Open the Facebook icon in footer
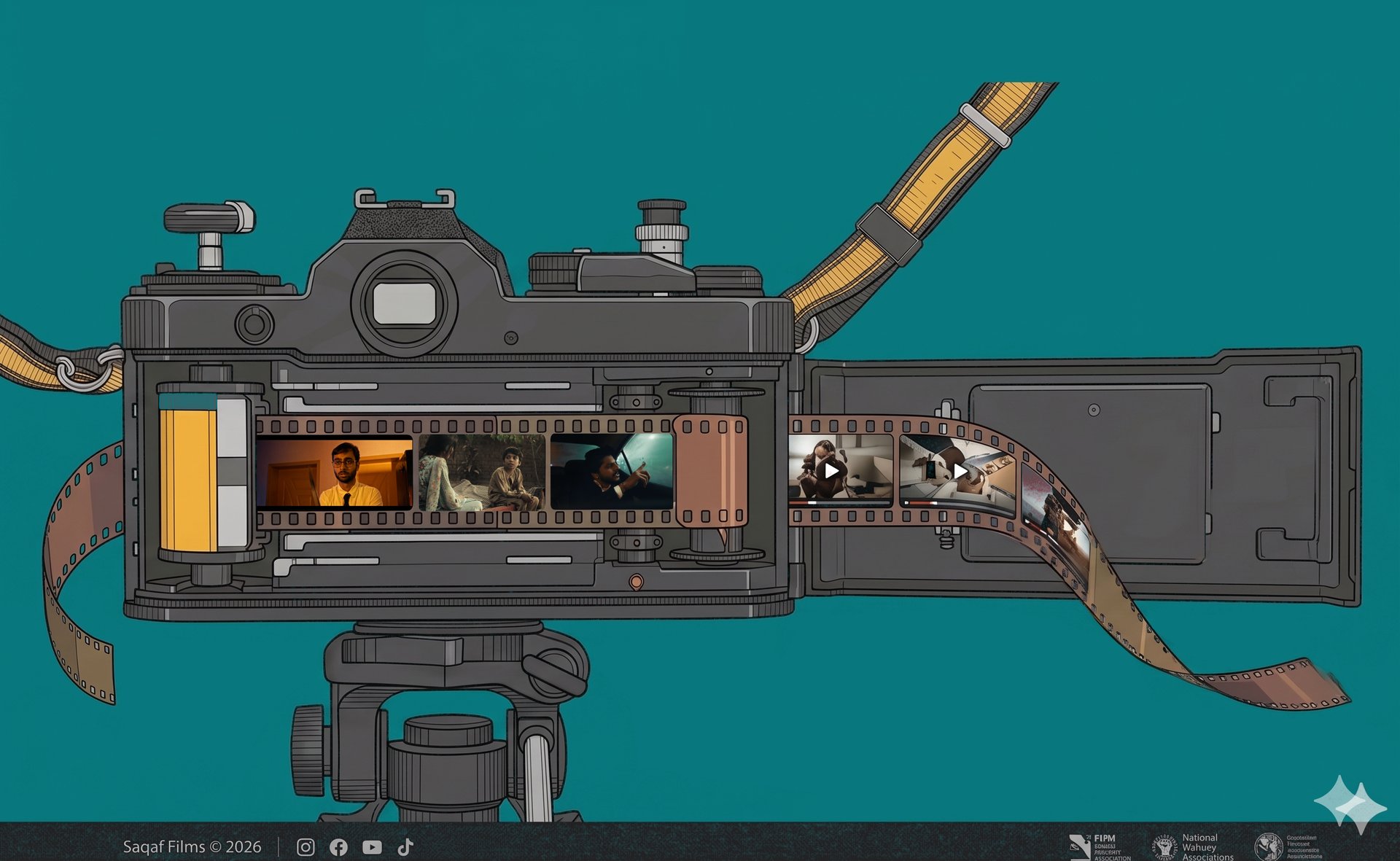 point(338,847)
